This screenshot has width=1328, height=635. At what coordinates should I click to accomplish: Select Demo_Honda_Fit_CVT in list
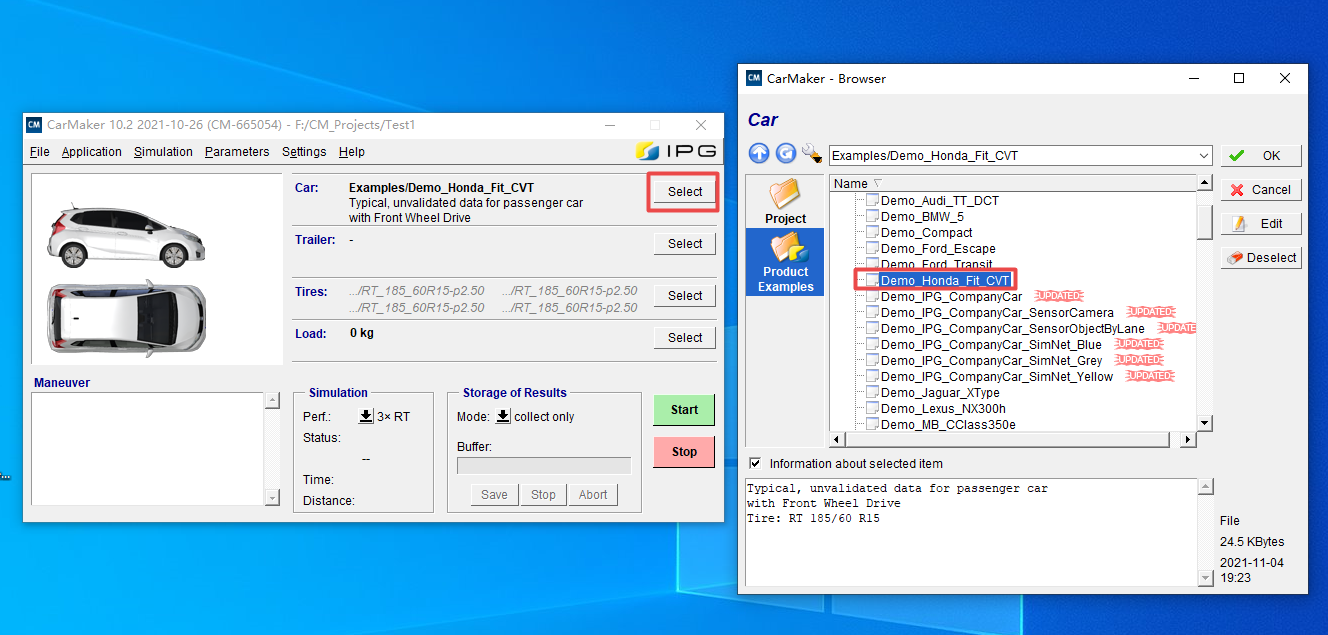point(945,280)
